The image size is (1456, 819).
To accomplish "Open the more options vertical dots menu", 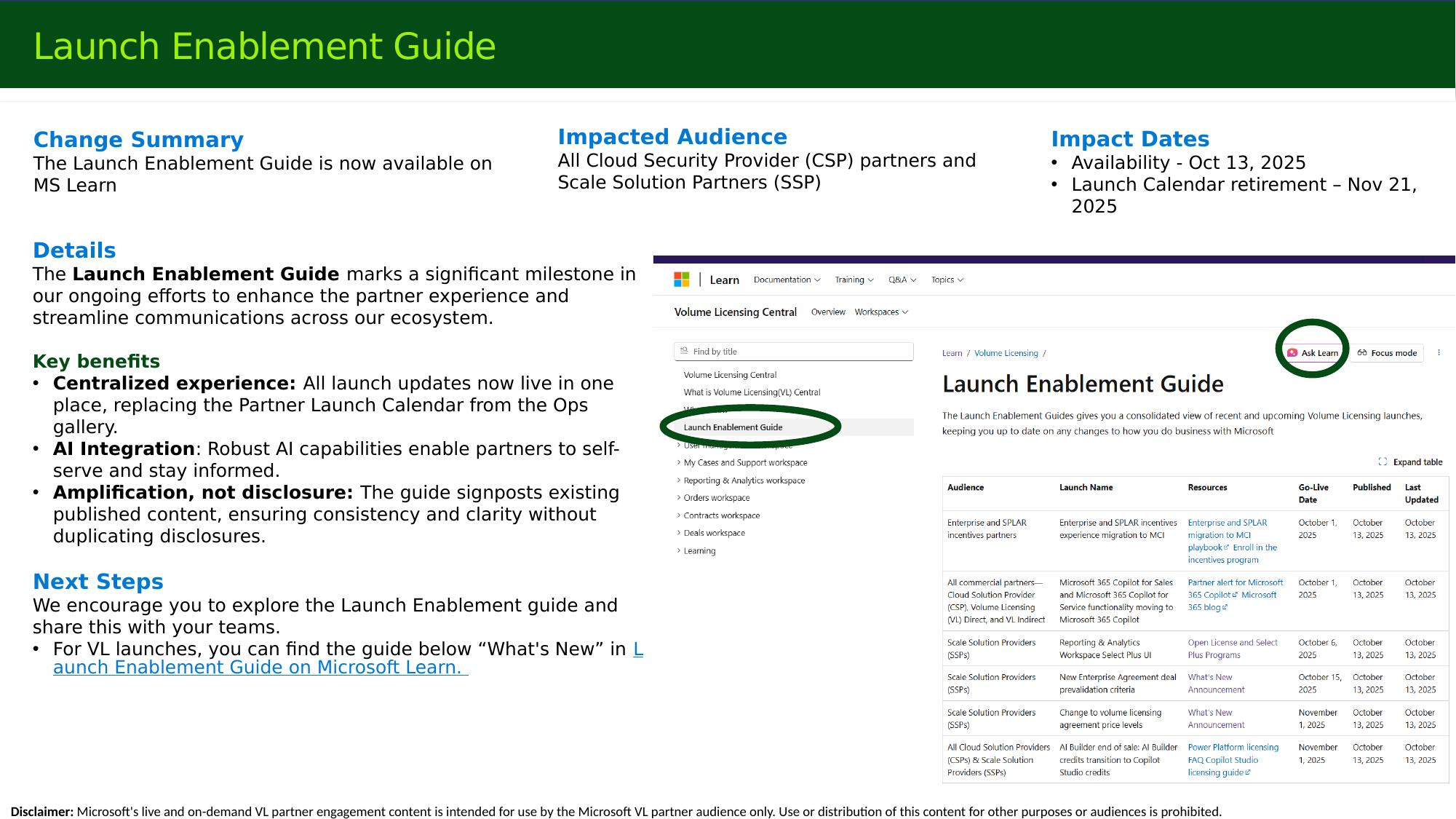I will pos(1439,353).
